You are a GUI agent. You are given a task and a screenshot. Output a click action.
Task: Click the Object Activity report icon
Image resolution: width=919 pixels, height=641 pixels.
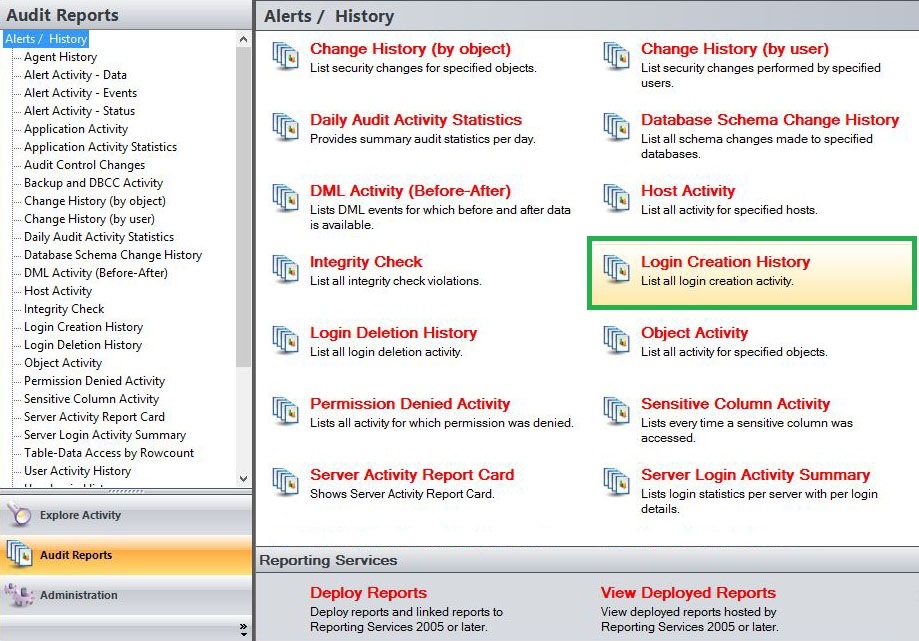(x=617, y=340)
